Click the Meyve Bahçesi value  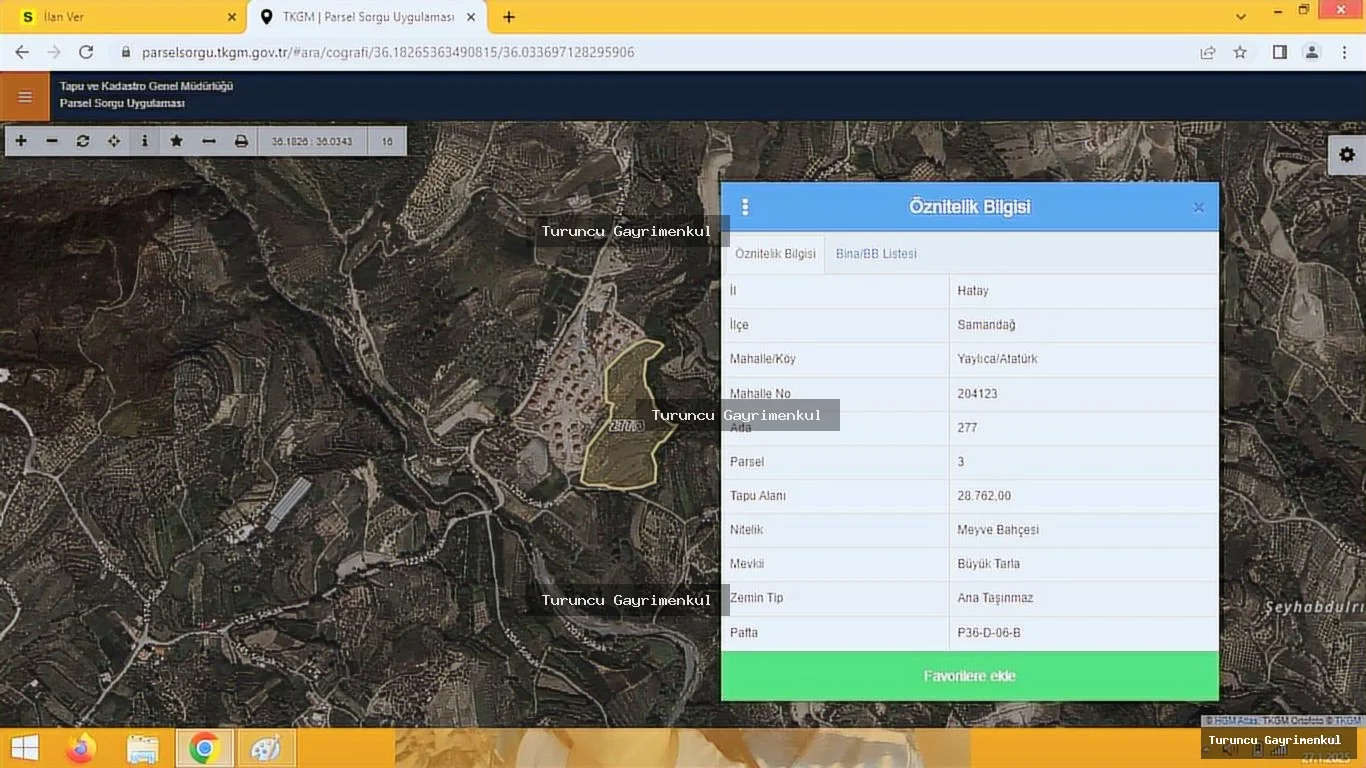click(x=998, y=530)
